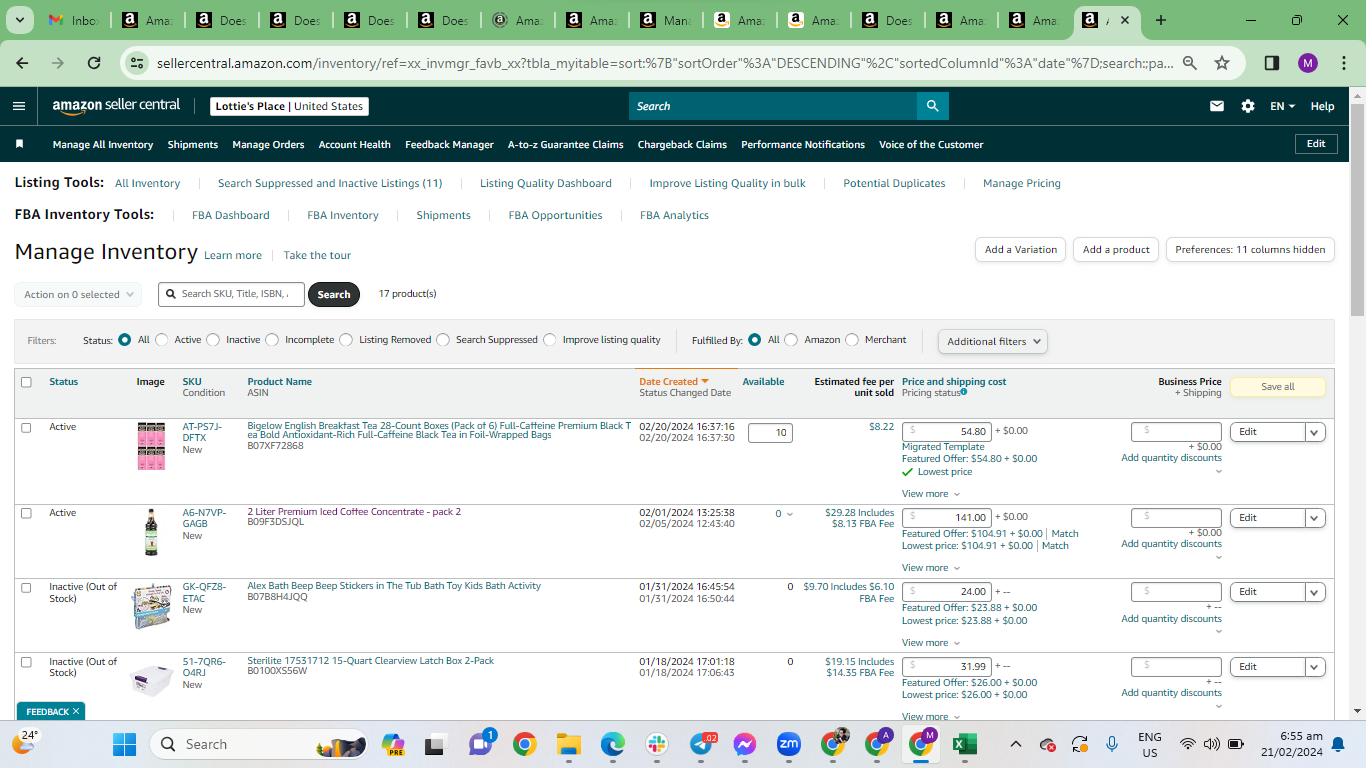Open Messenger from the taskbar
This screenshot has width=1366, height=768.
click(x=745, y=744)
